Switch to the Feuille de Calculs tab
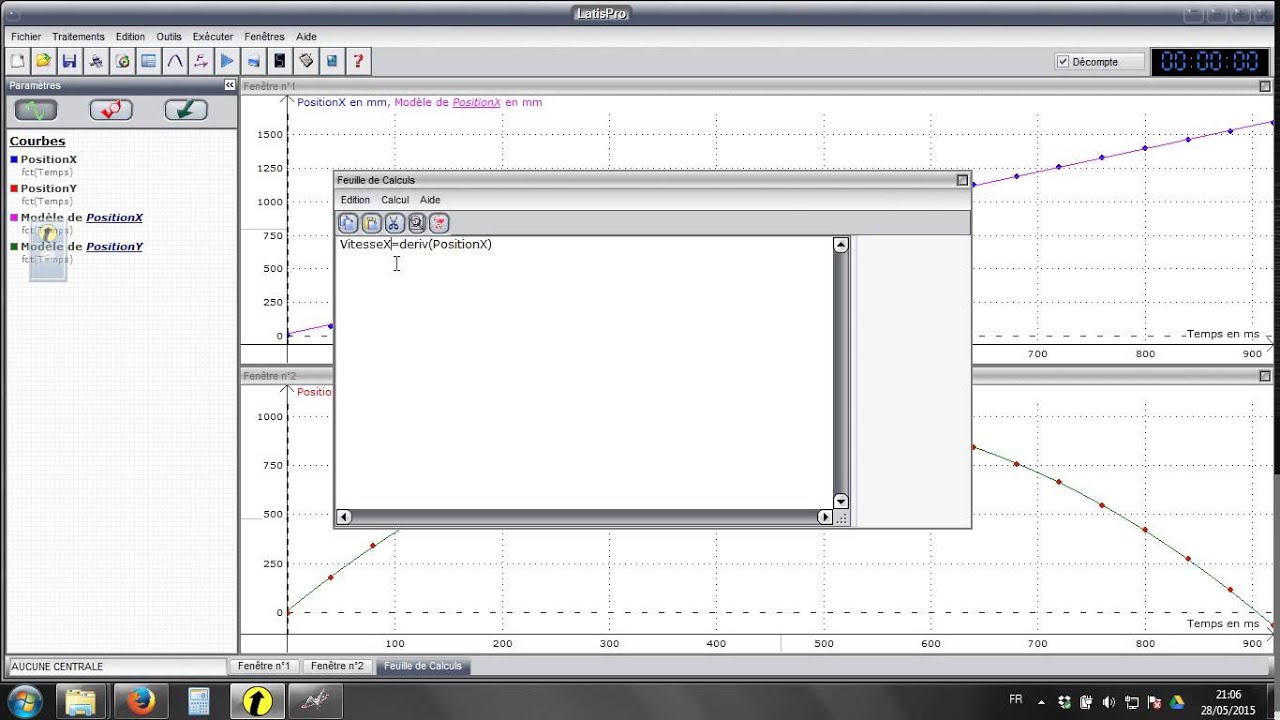 coord(423,666)
